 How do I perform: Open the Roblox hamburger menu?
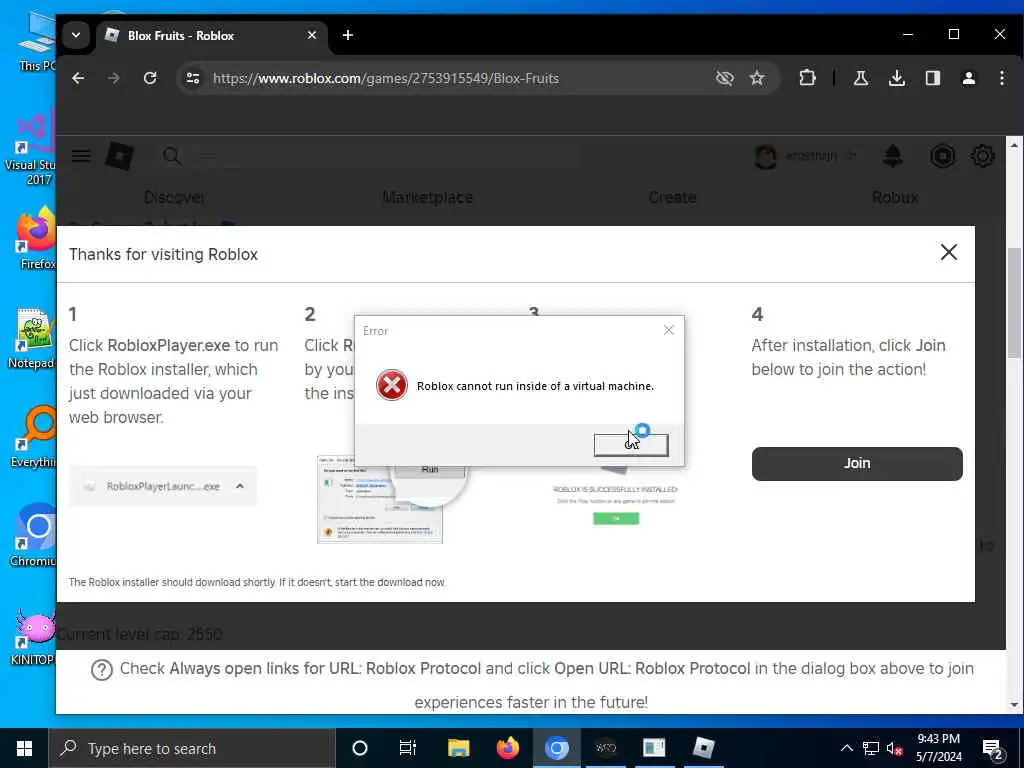[x=81, y=155]
